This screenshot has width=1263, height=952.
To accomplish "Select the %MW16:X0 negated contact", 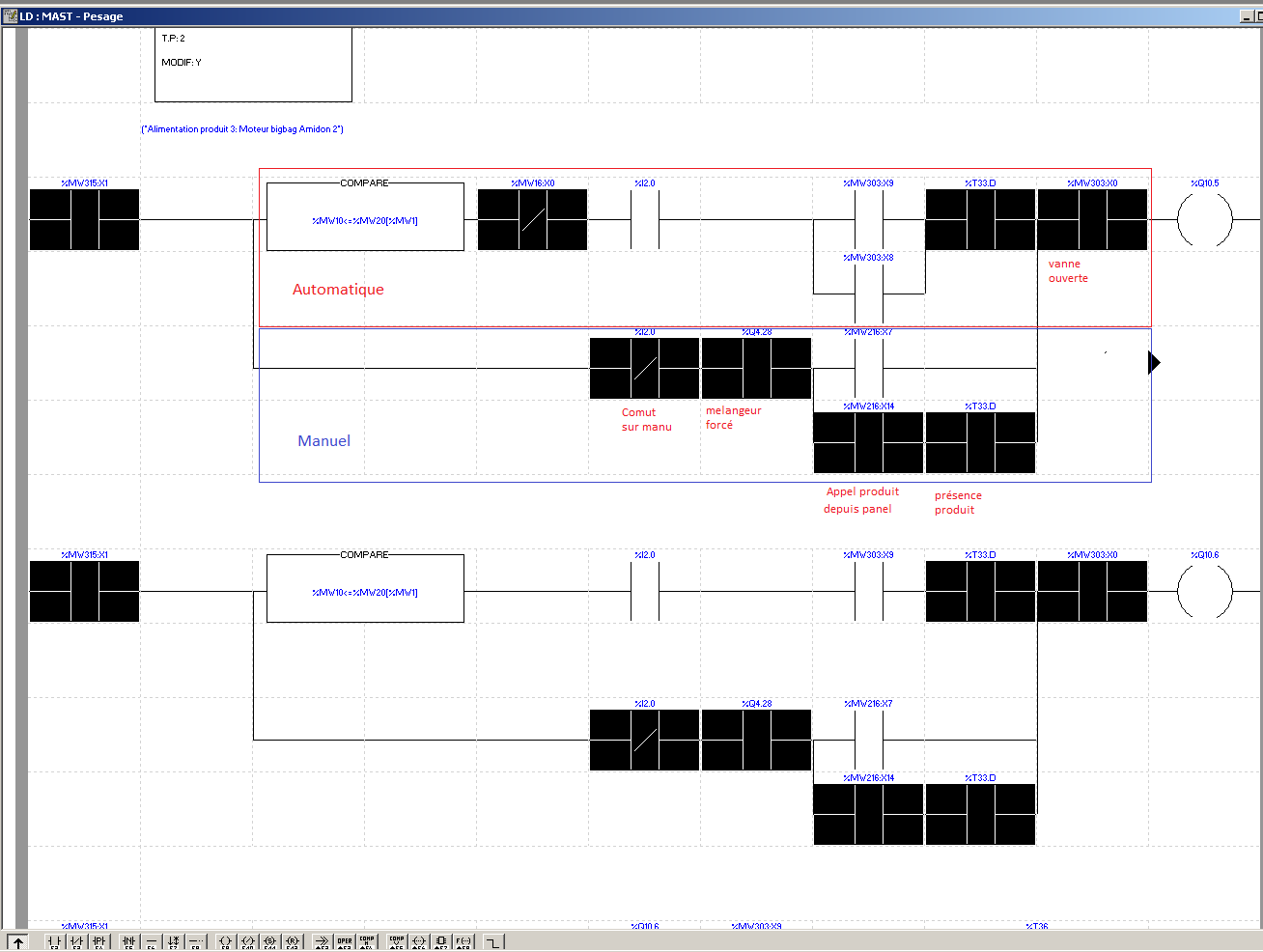I will (x=532, y=219).
